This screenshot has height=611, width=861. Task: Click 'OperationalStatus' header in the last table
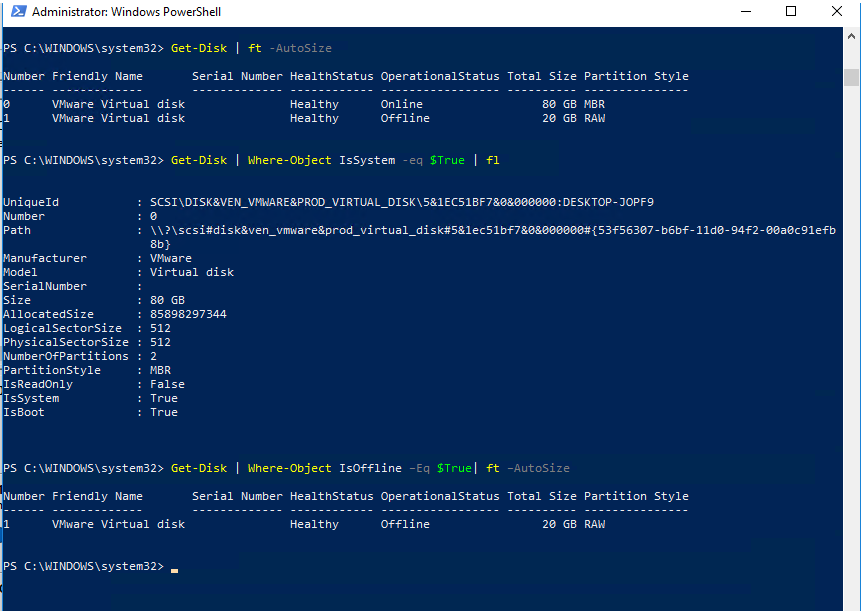[440, 496]
